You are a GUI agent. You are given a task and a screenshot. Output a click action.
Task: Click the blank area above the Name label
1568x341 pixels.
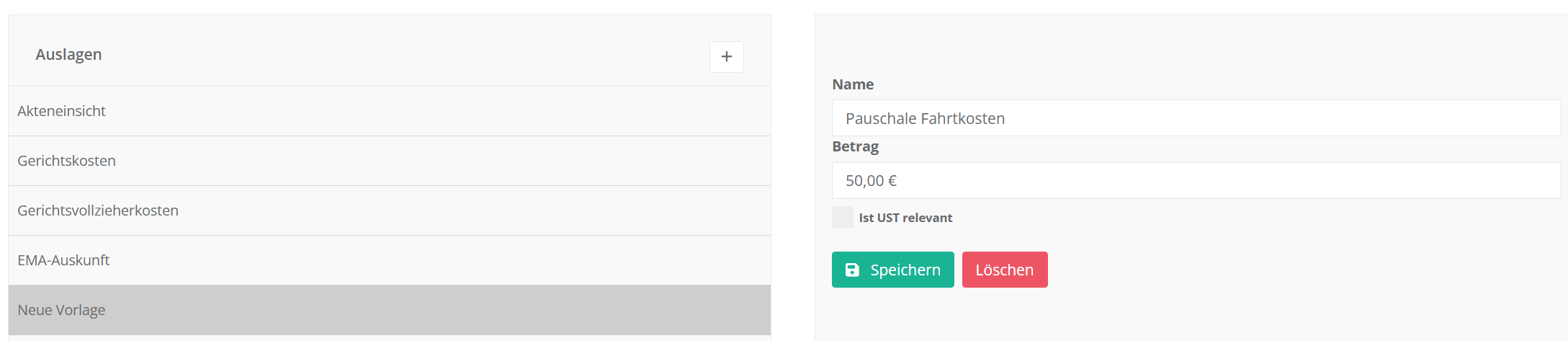point(1188,47)
